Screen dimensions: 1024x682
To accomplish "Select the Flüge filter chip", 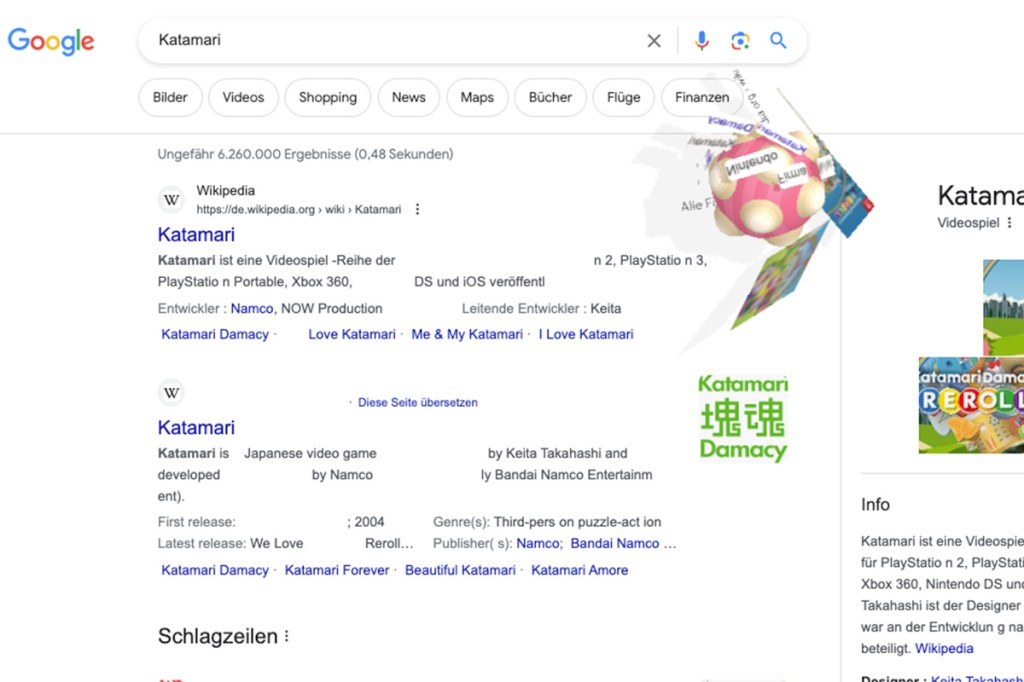I will pos(624,97).
